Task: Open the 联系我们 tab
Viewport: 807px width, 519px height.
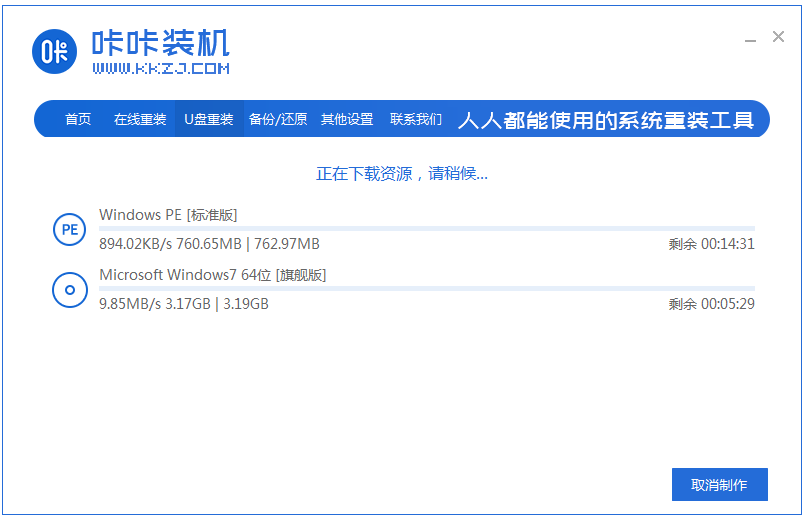Action: 416,119
